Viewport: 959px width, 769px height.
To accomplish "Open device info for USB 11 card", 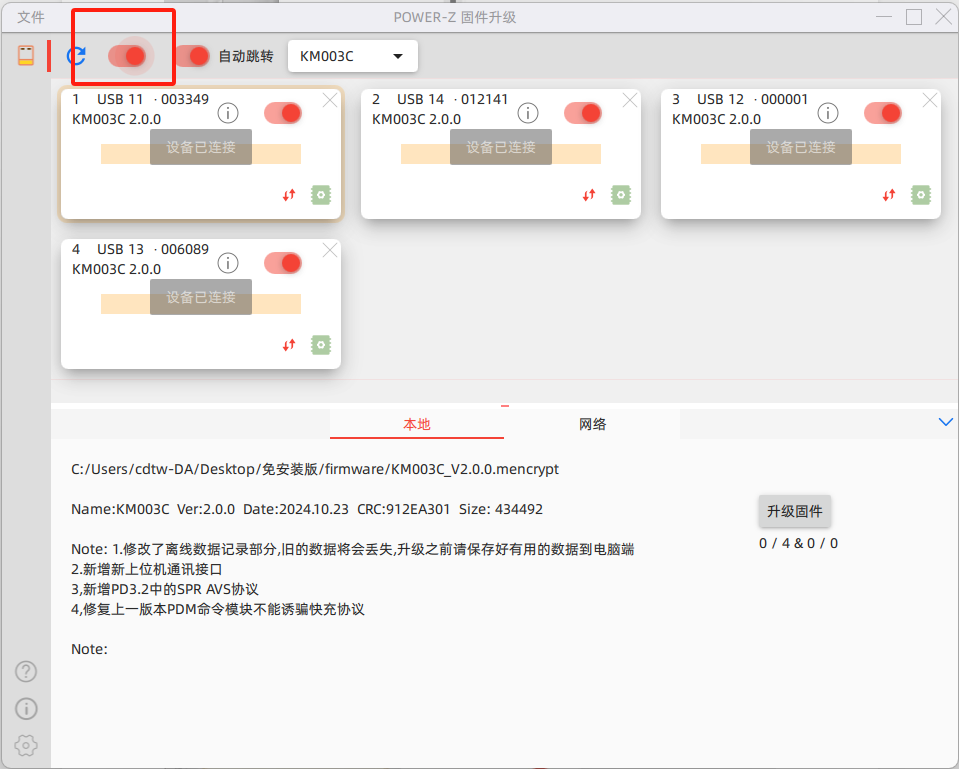I will click(228, 113).
